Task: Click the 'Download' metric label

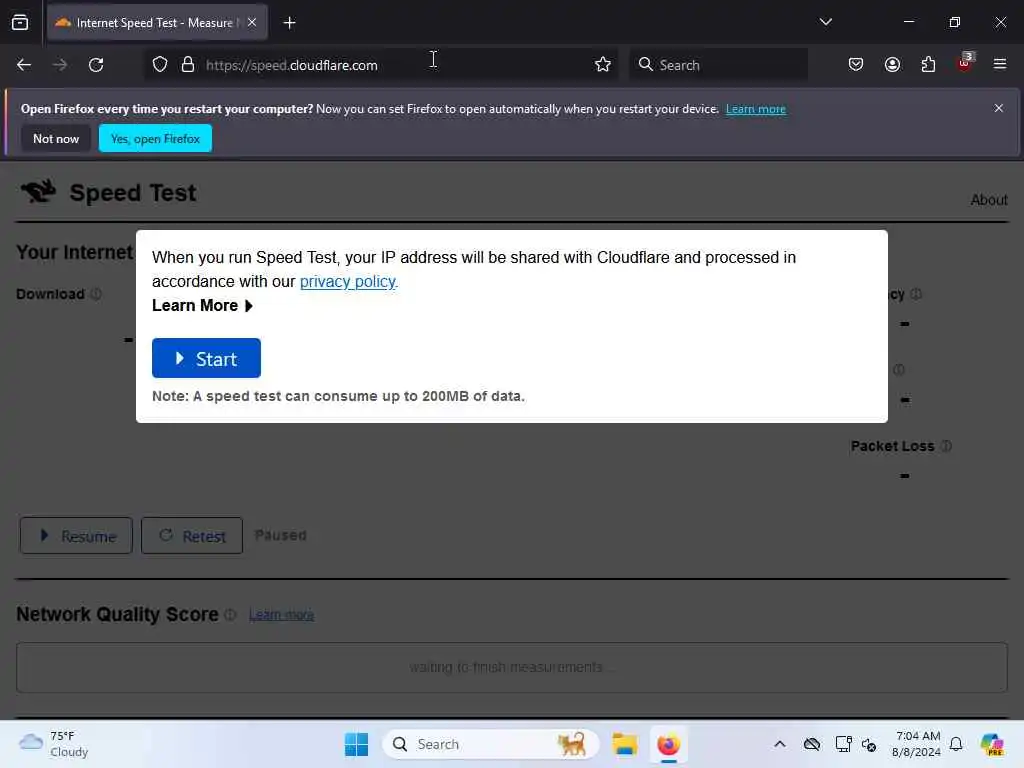Action: pos(50,294)
